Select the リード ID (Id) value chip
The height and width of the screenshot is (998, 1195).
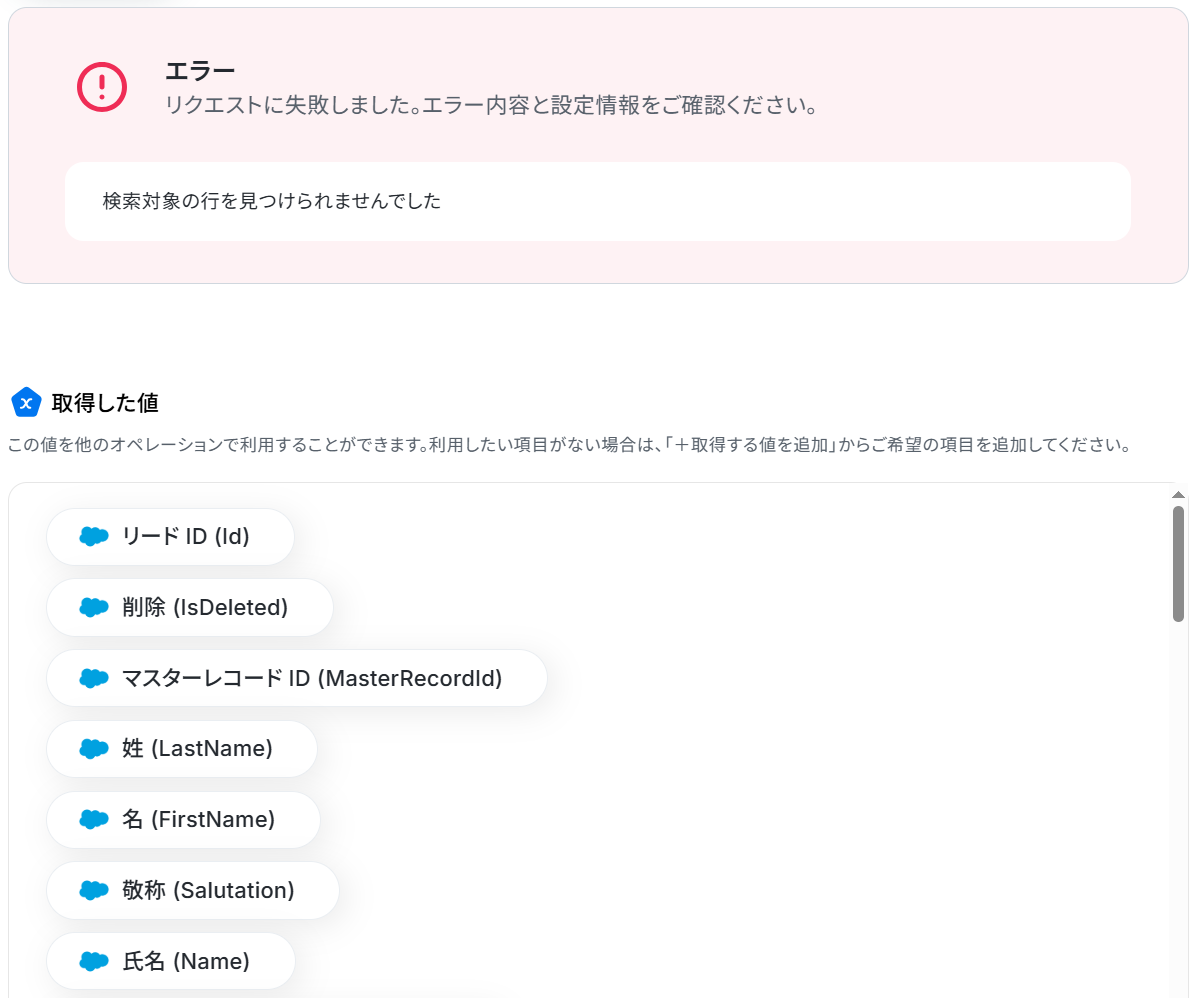point(184,537)
